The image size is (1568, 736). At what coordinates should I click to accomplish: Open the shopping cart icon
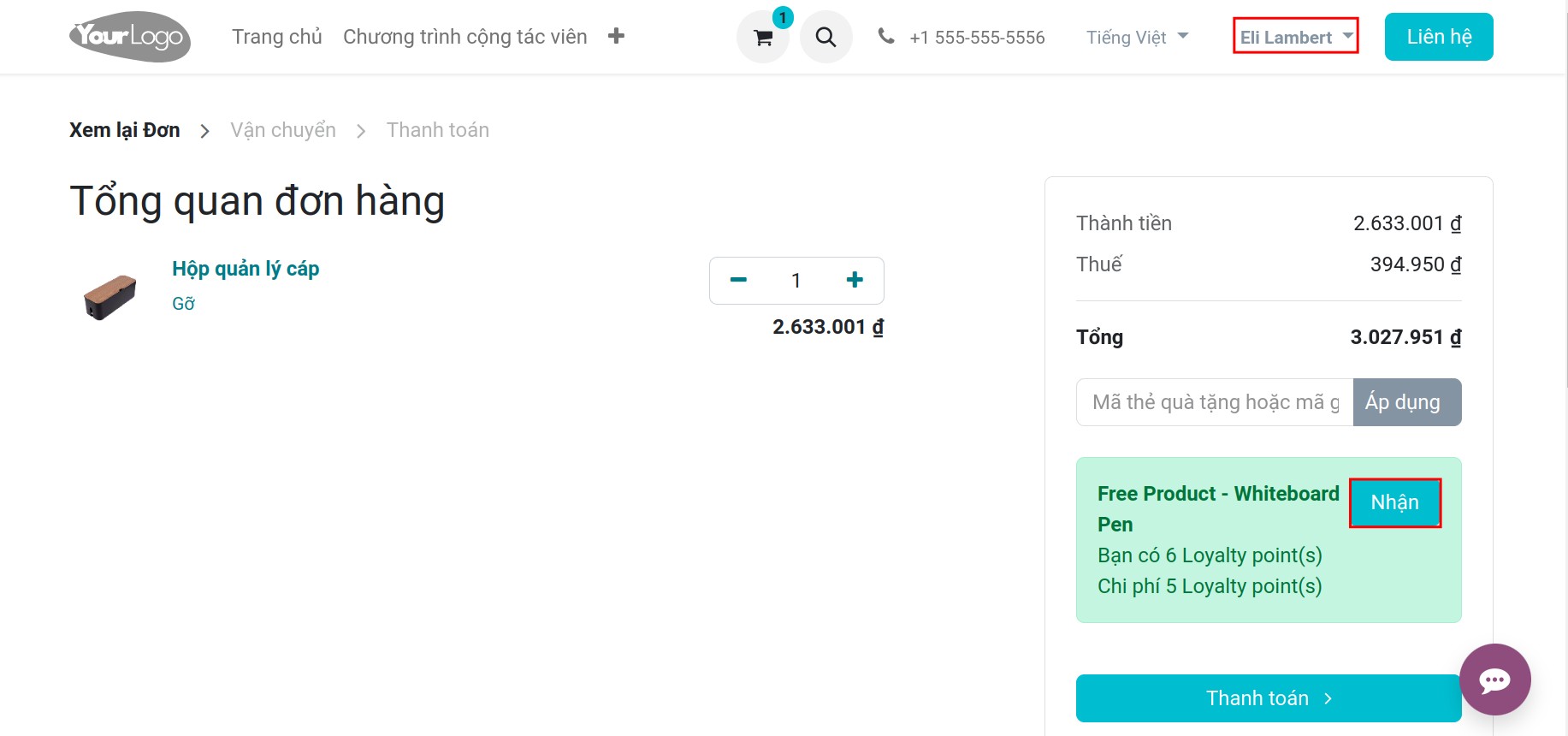(761, 37)
